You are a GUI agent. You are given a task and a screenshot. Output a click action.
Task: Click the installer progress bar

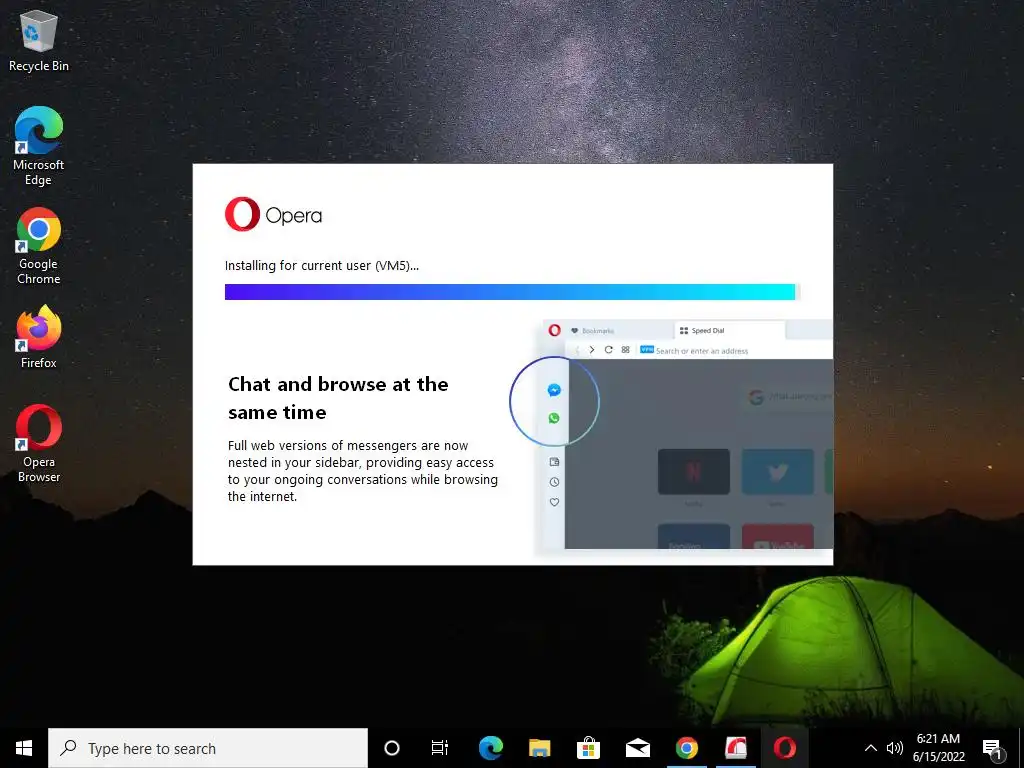pyautogui.click(x=512, y=292)
